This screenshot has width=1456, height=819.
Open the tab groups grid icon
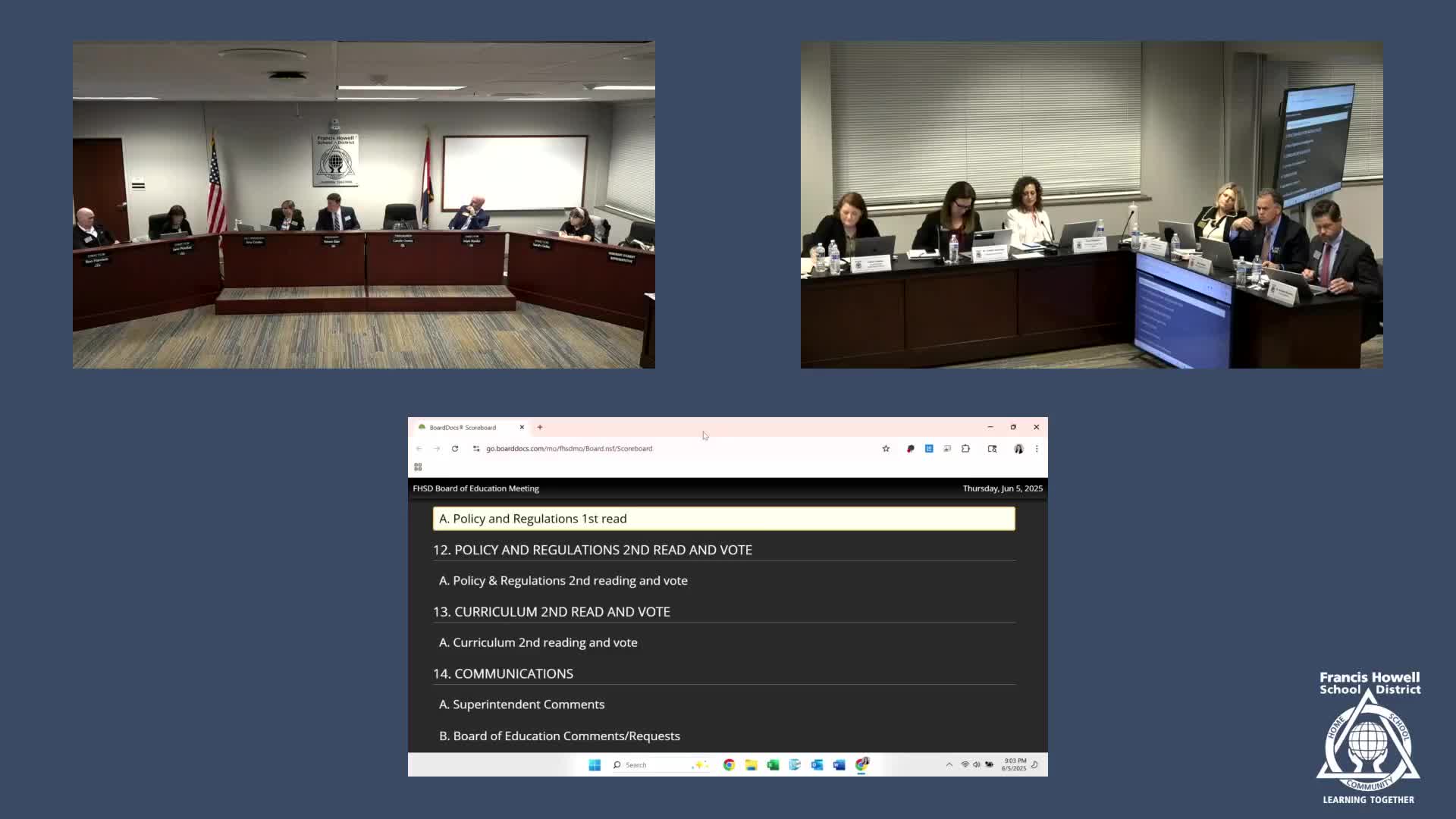(418, 467)
